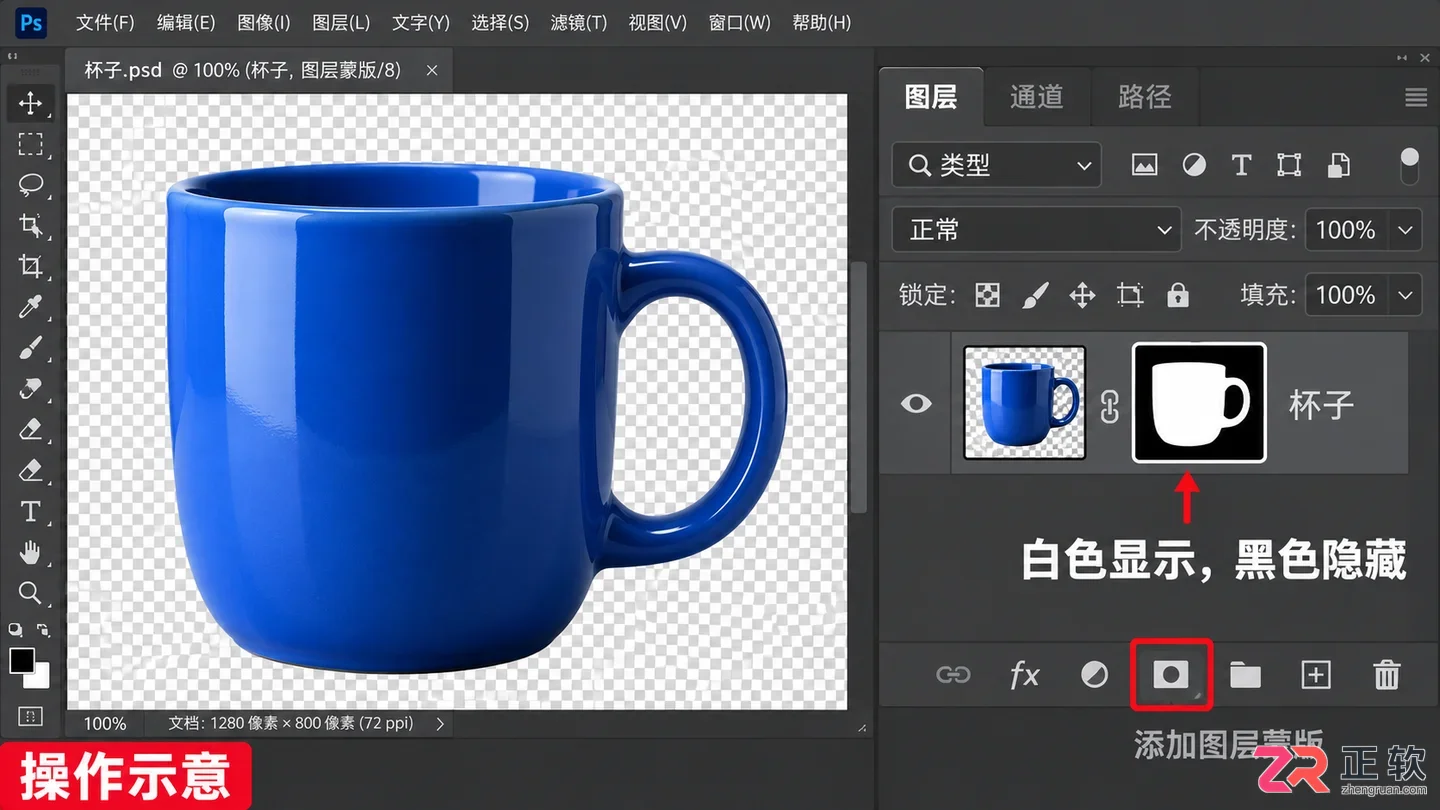Filter layers by pixel layer icon

pyautogui.click(x=1145, y=165)
